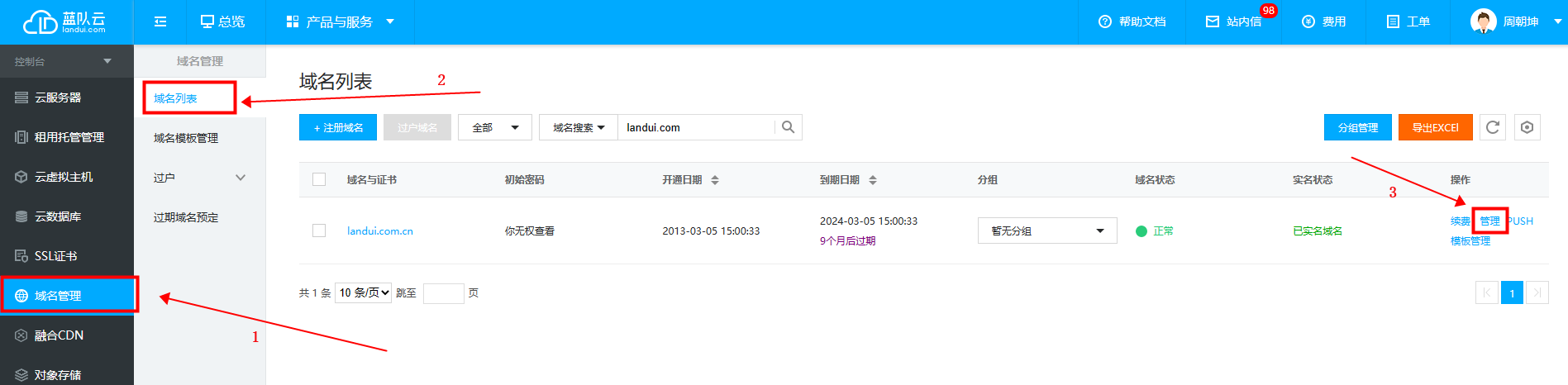The width and height of the screenshot is (1568, 385).
Task: Click the refresh list icon
Action: tap(1492, 127)
